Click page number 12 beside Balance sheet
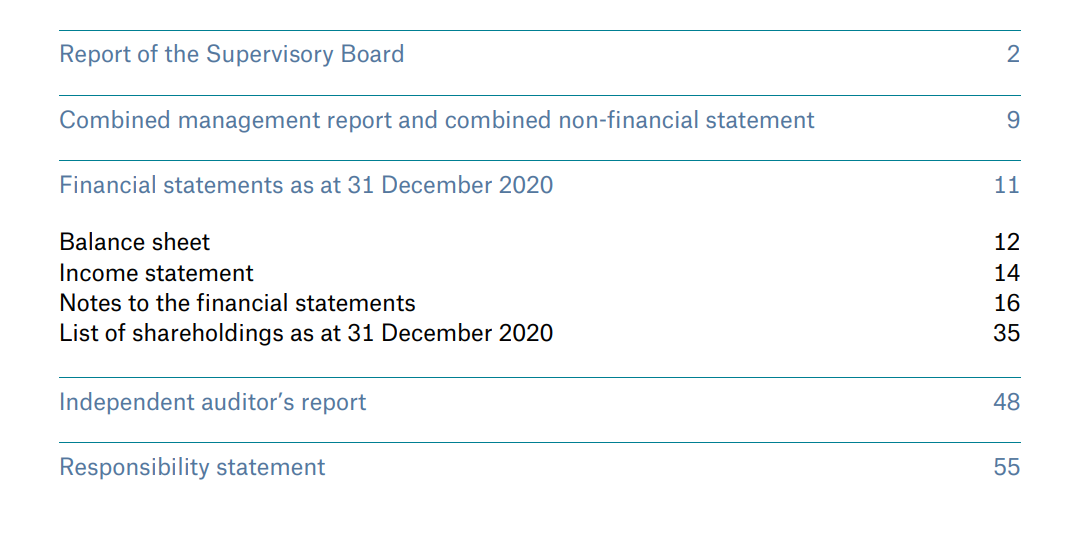1065x538 pixels. coord(1007,242)
